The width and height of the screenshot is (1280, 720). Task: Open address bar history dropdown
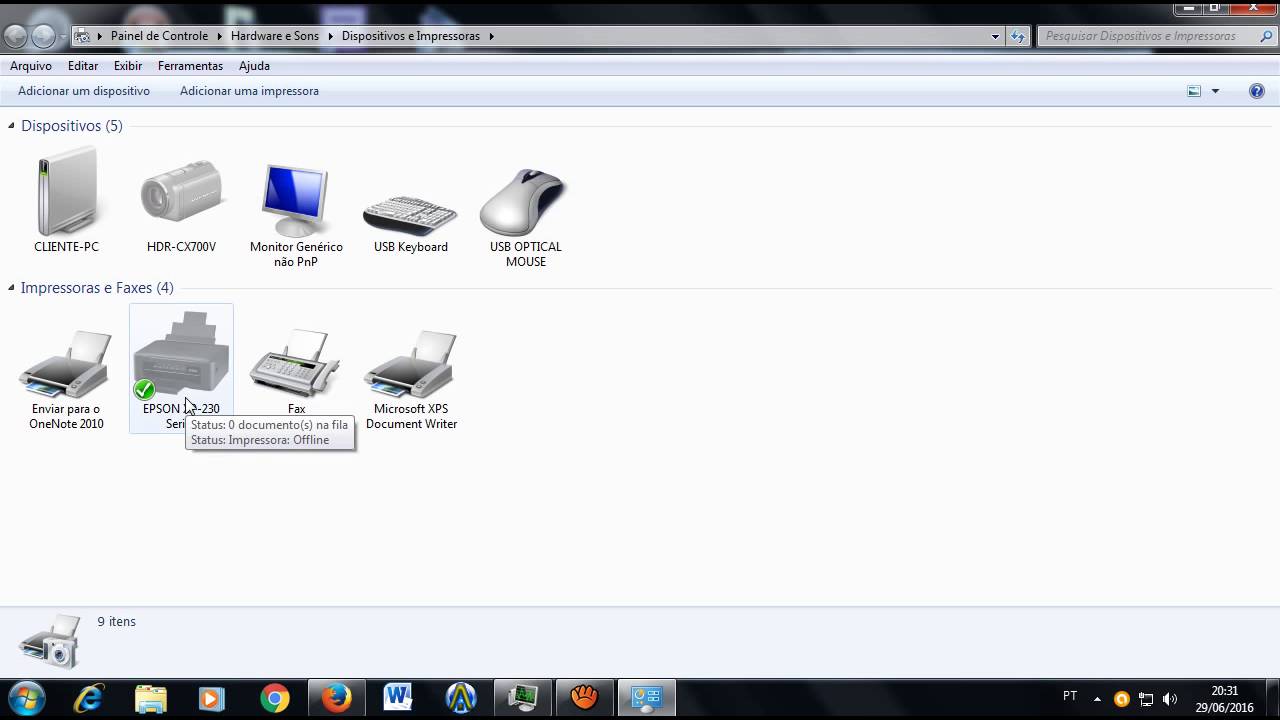[x=995, y=36]
